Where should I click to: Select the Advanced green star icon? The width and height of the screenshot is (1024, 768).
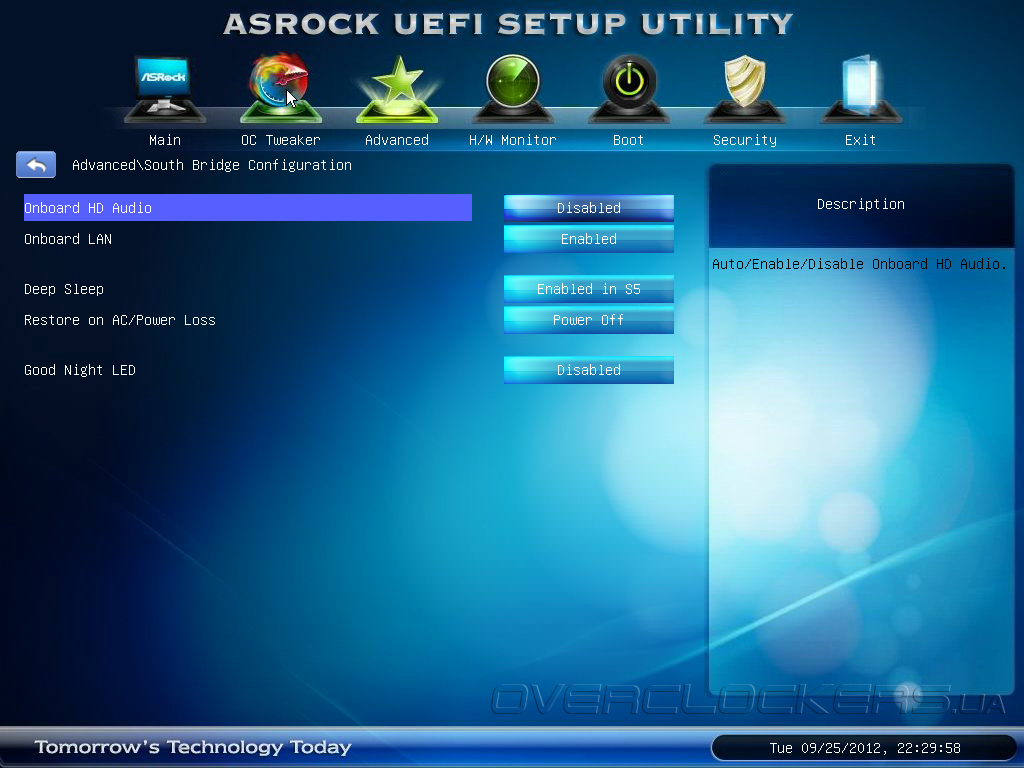tap(396, 89)
